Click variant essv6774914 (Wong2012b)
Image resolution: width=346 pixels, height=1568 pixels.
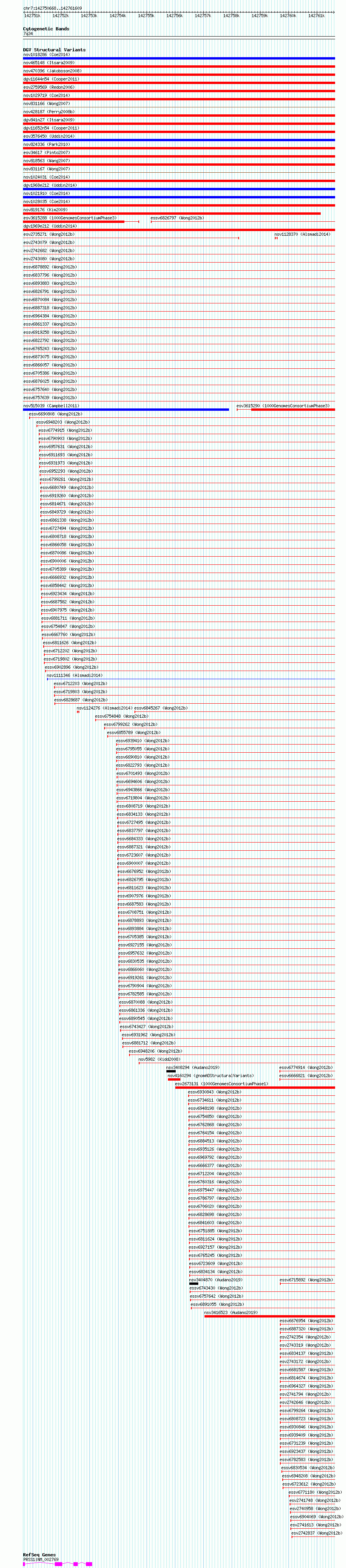pos(306,1068)
